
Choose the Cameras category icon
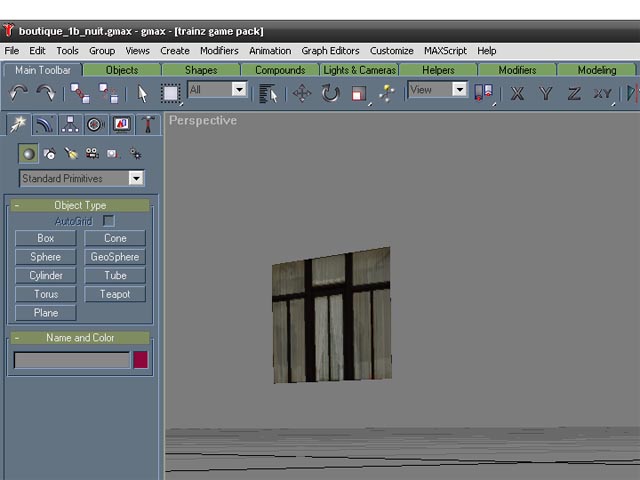coord(92,154)
